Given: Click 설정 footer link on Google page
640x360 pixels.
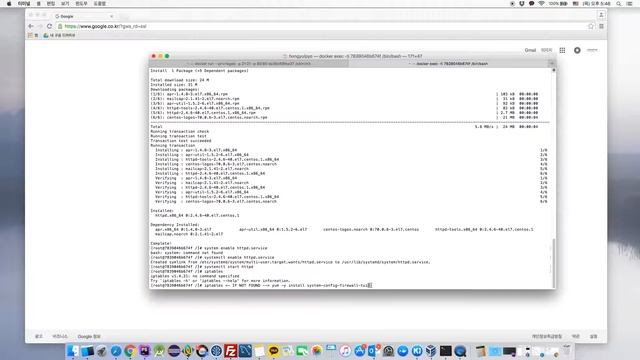Looking at the screenshot, I should pyautogui.click(x=593, y=336).
